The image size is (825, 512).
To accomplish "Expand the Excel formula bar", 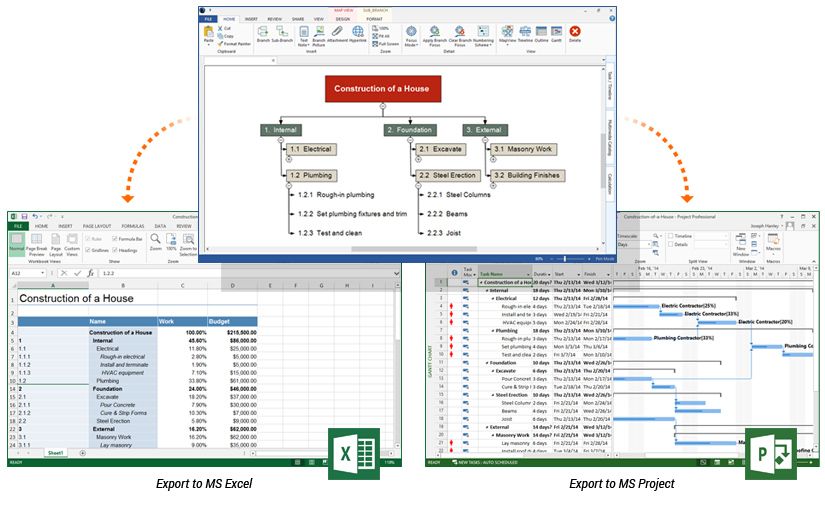I will (x=396, y=273).
